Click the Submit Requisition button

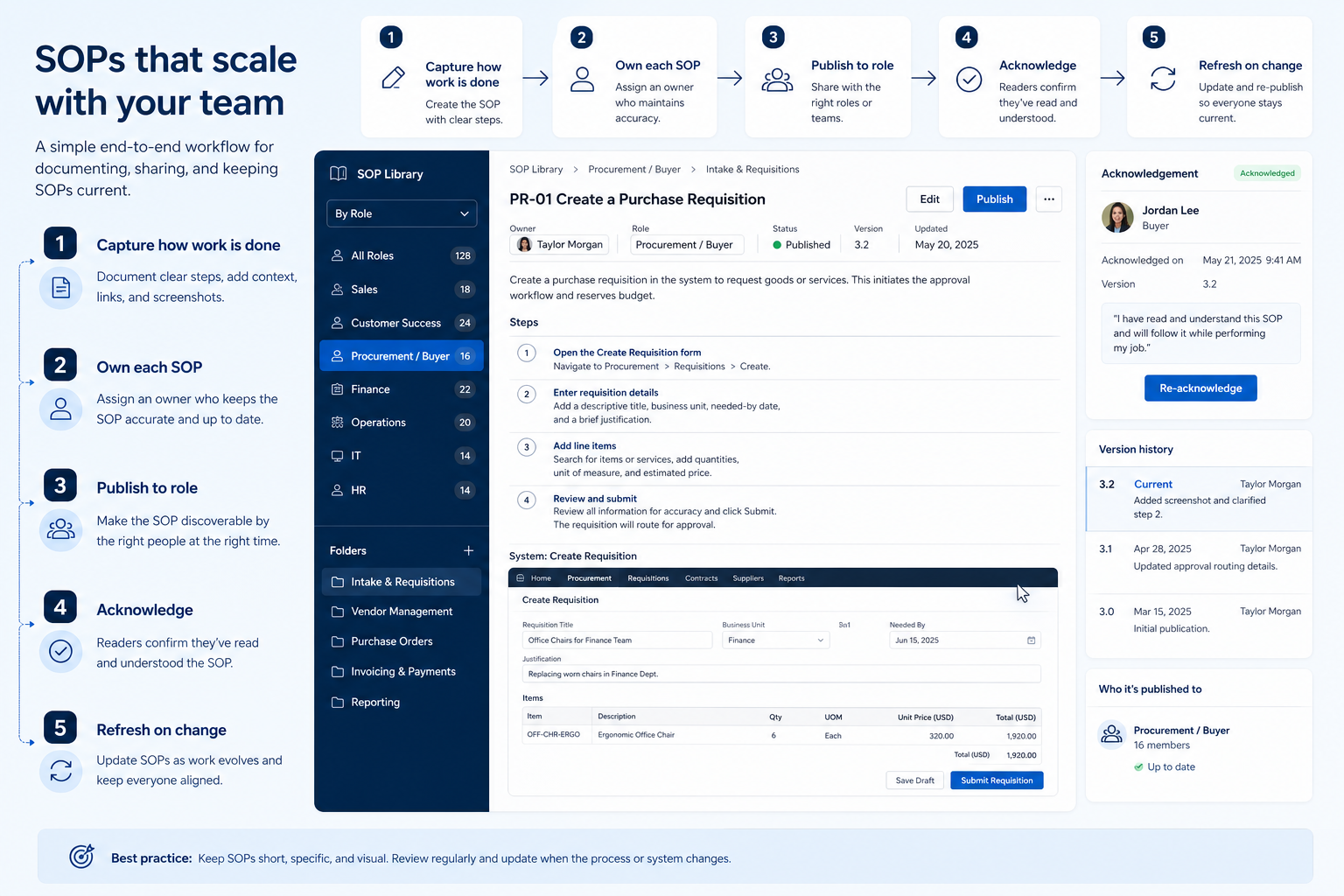[997, 780]
